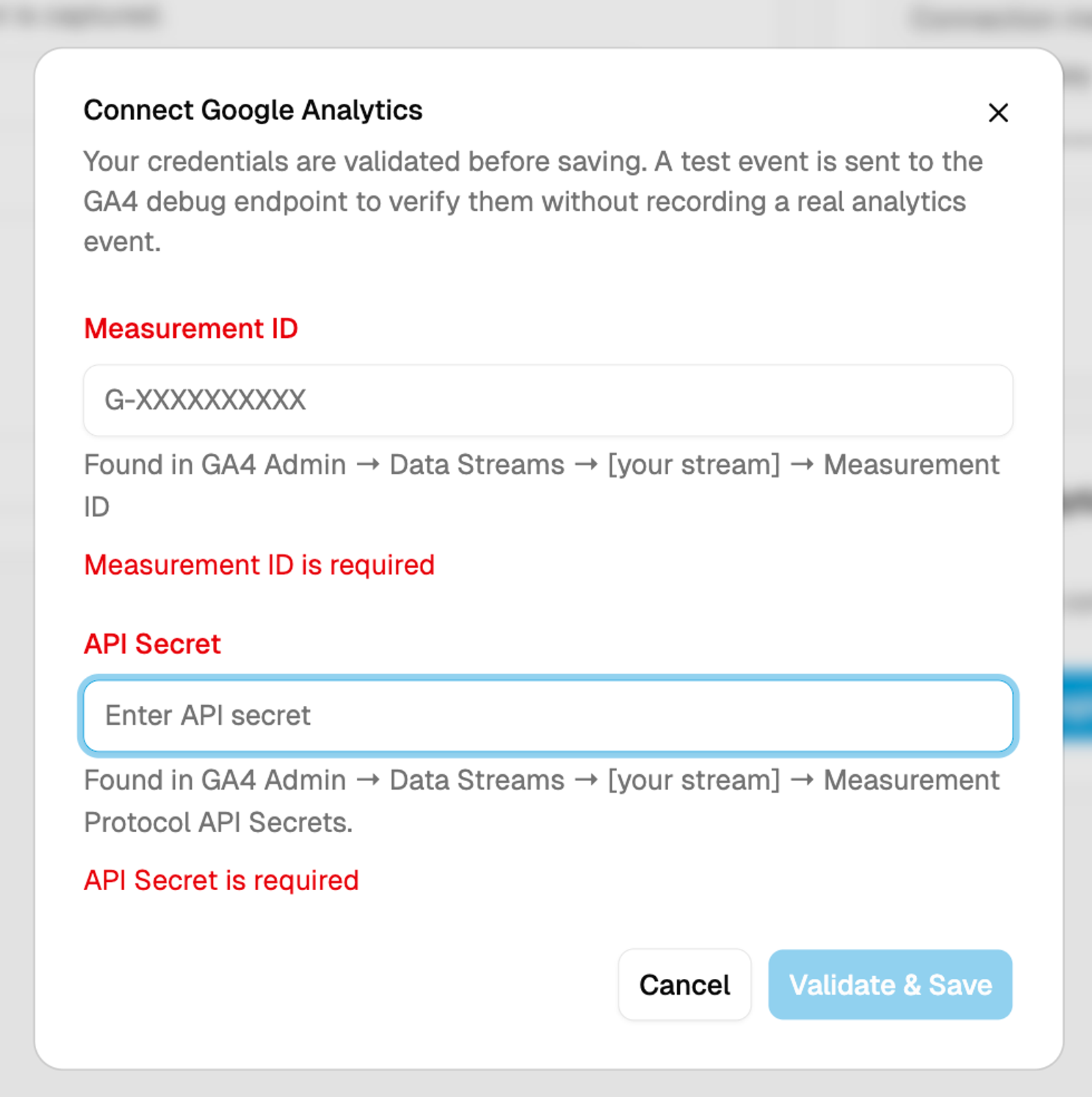1092x1097 pixels.
Task: Focus the Measurement ID input field
Action: 548,400
